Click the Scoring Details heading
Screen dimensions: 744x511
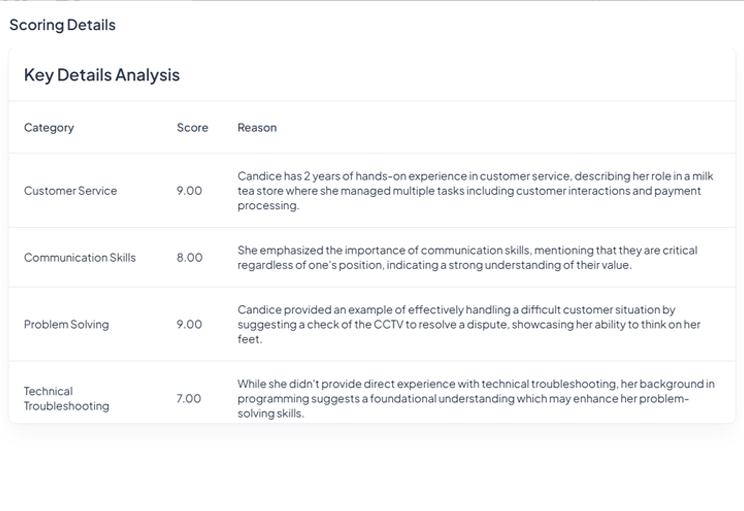(x=62, y=25)
